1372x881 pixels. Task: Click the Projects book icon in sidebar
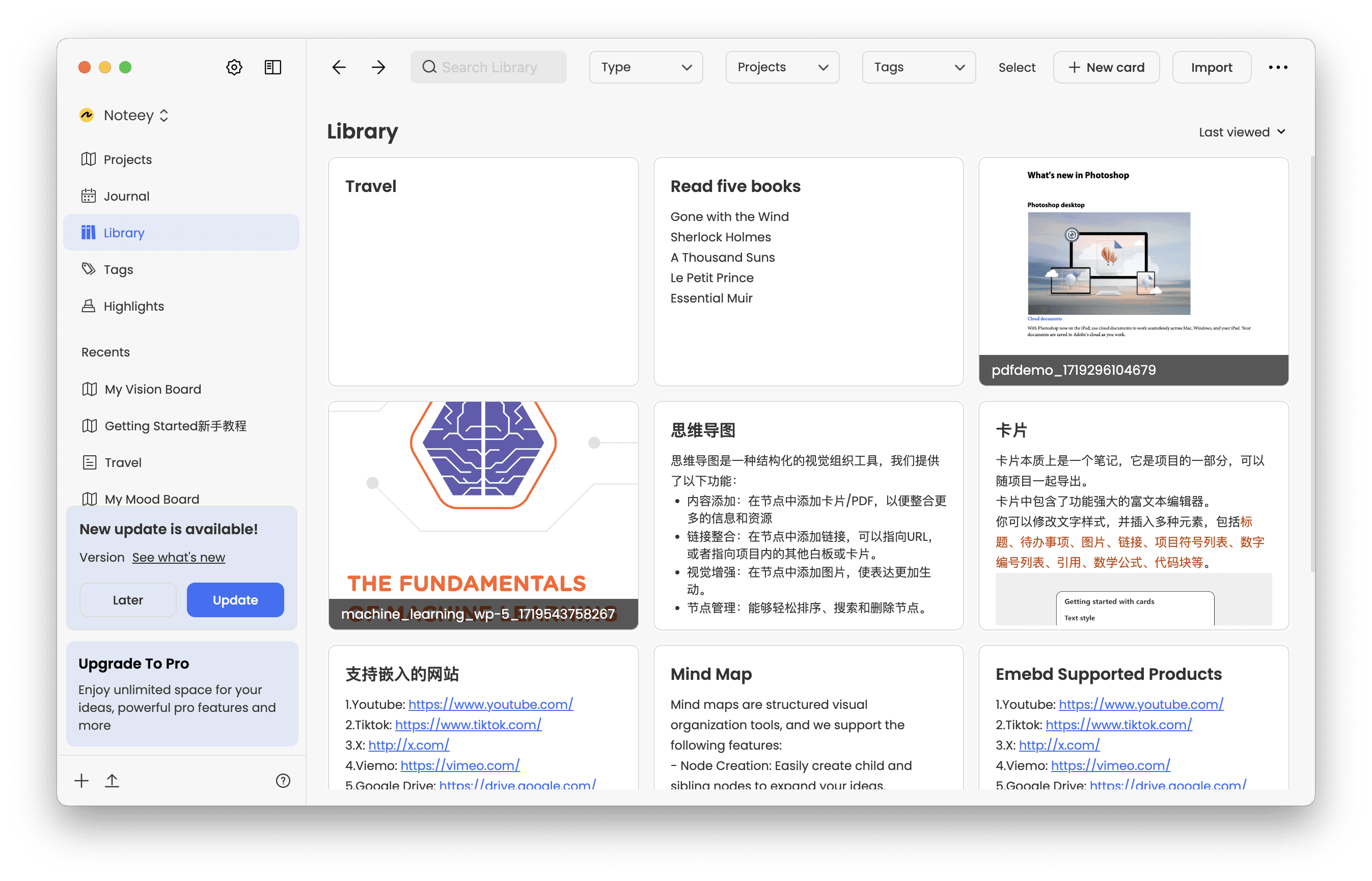click(89, 159)
